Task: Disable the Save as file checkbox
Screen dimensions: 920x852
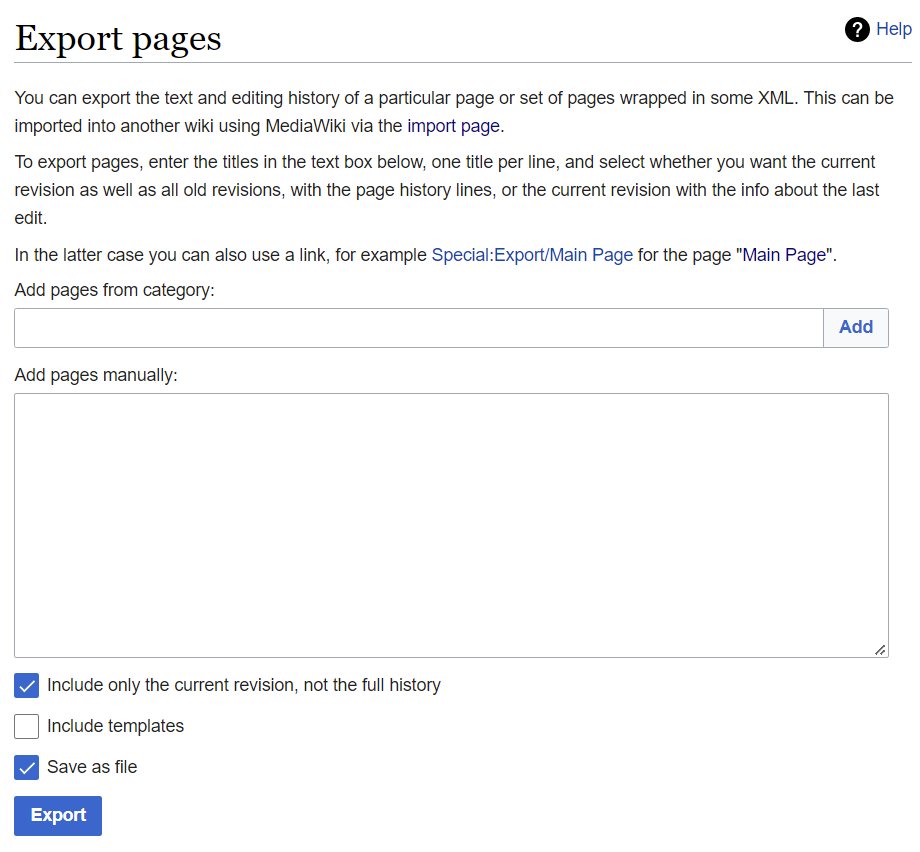Action: pyautogui.click(x=27, y=768)
